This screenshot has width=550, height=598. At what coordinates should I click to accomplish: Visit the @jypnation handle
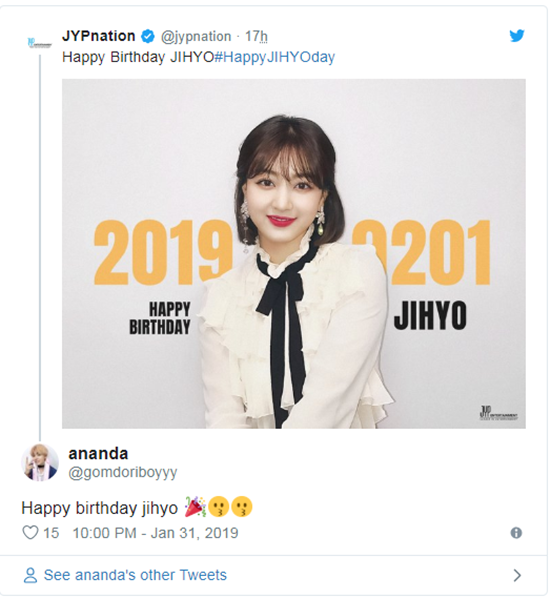coord(196,37)
